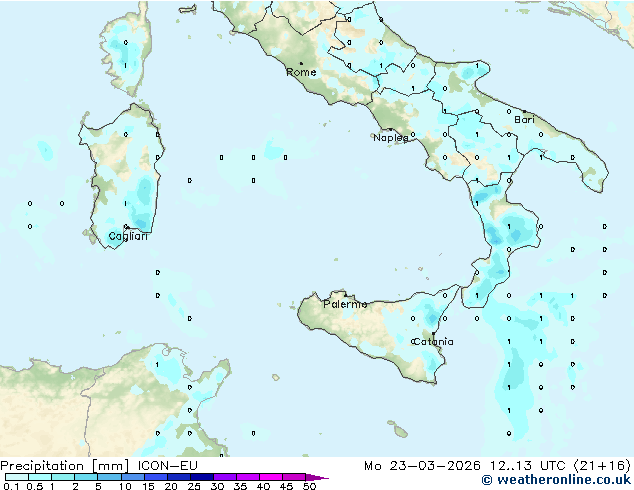The height and width of the screenshot is (490, 634).
Task: Click the Catania city label
Action: point(433,342)
